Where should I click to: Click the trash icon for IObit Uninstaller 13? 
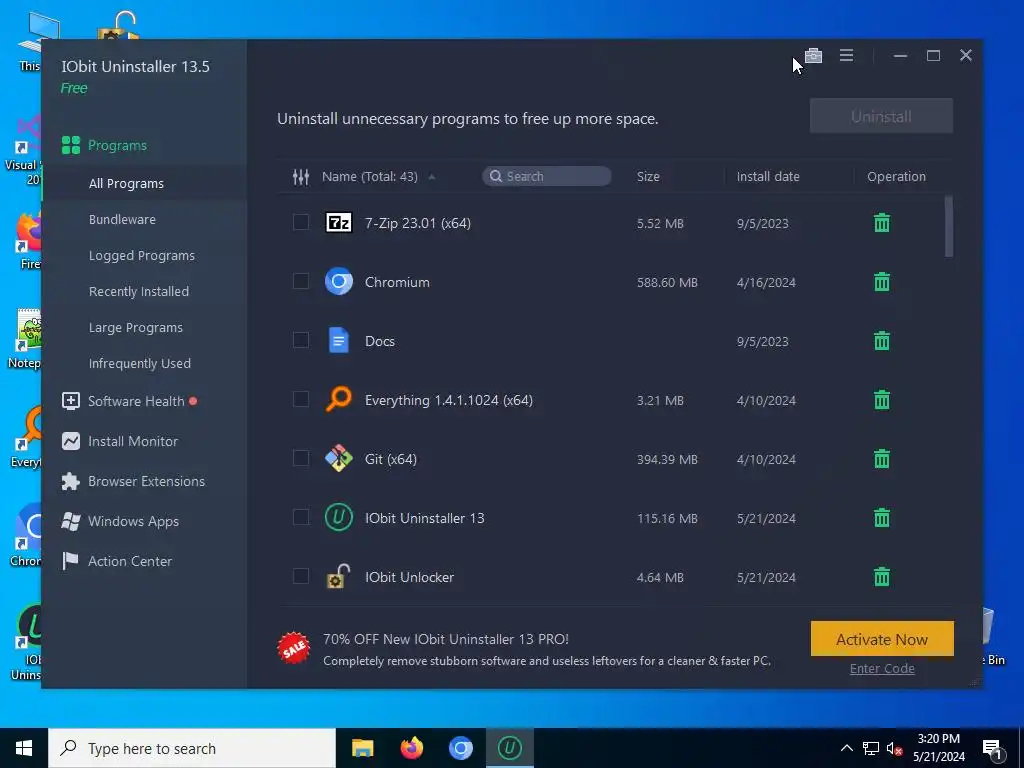pyautogui.click(x=882, y=518)
